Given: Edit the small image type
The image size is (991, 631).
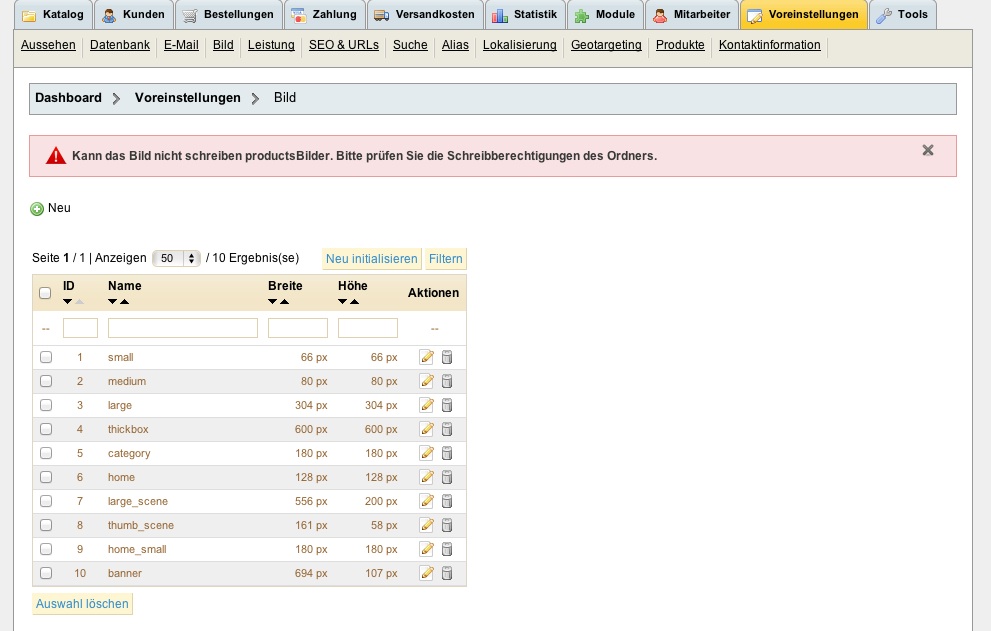Looking at the screenshot, I should pyautogui.click(x=427, y=357).
